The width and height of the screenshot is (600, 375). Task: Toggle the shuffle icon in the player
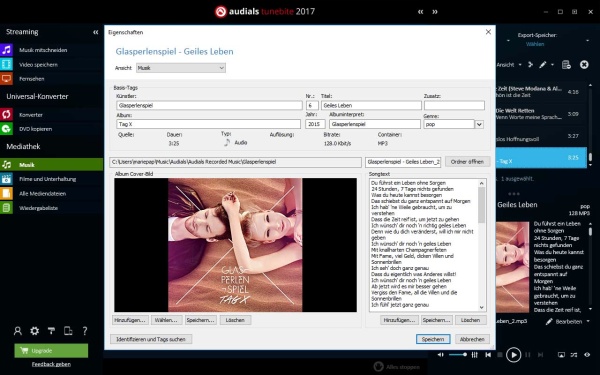(574, 355)
